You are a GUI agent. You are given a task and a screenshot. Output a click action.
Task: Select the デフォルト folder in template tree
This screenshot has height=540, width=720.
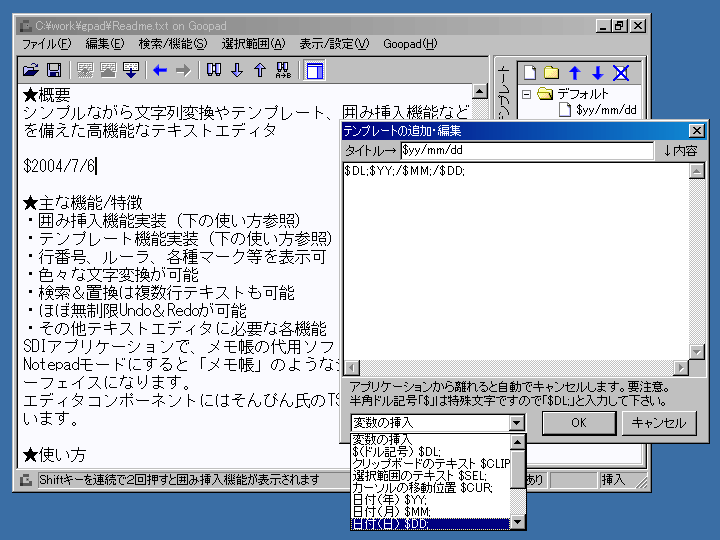pyautogui.click(x=582, y=94)
